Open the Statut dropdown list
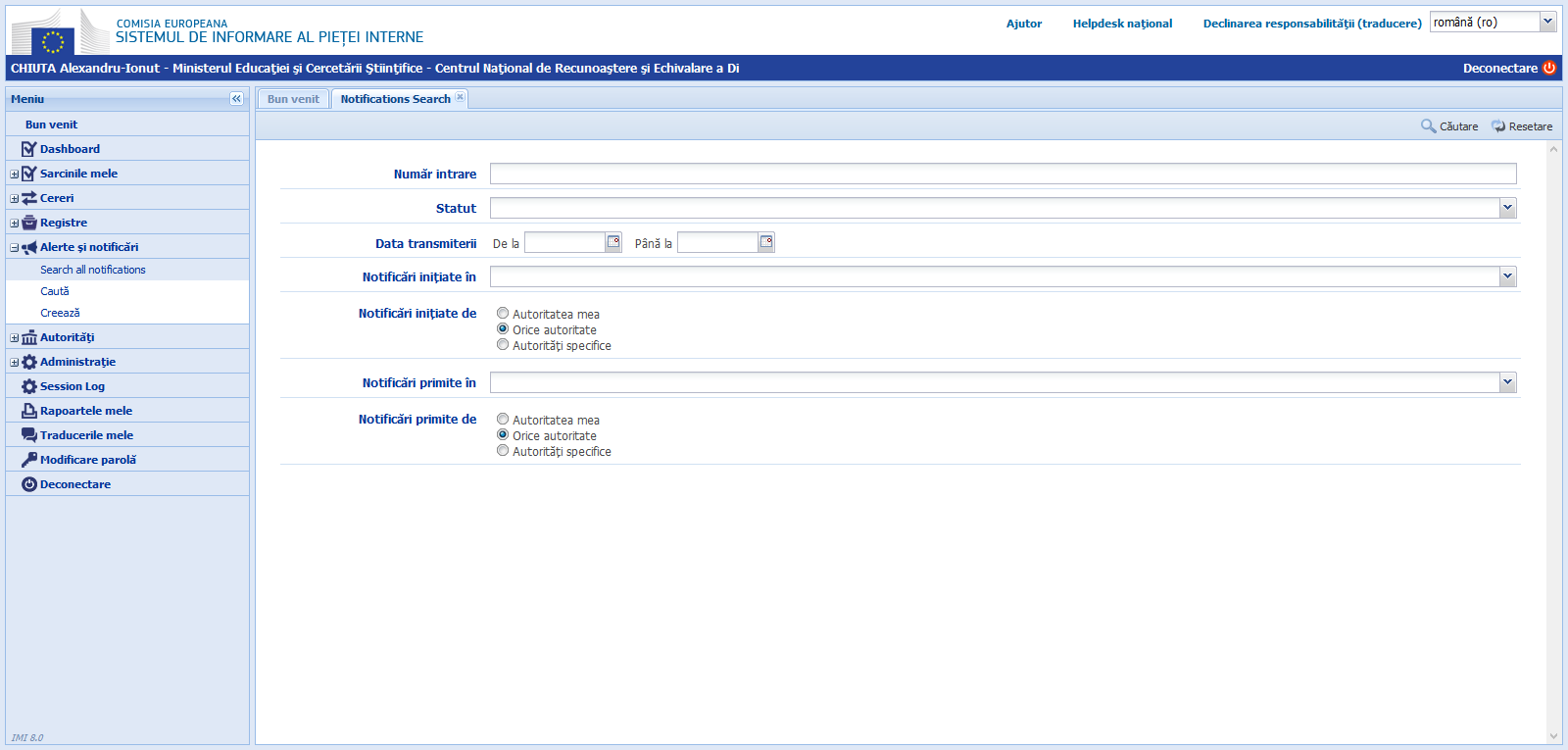This screenshot has height=750, width=1568. click(x=1507, y=208)
